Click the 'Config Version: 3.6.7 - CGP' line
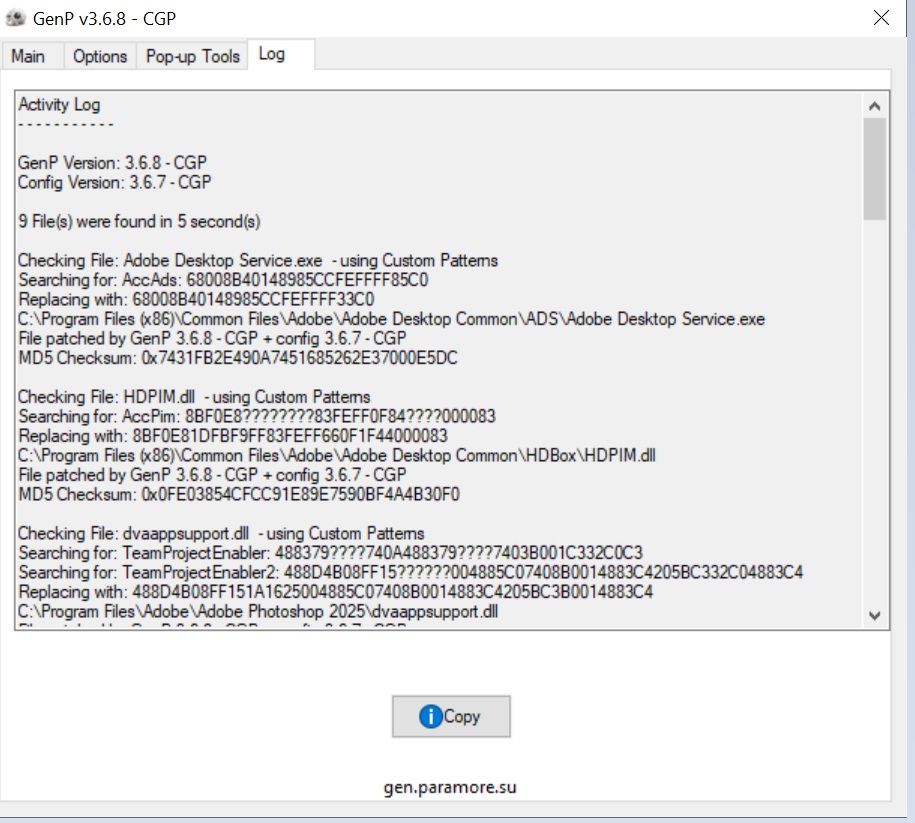 tap(114, 182)
